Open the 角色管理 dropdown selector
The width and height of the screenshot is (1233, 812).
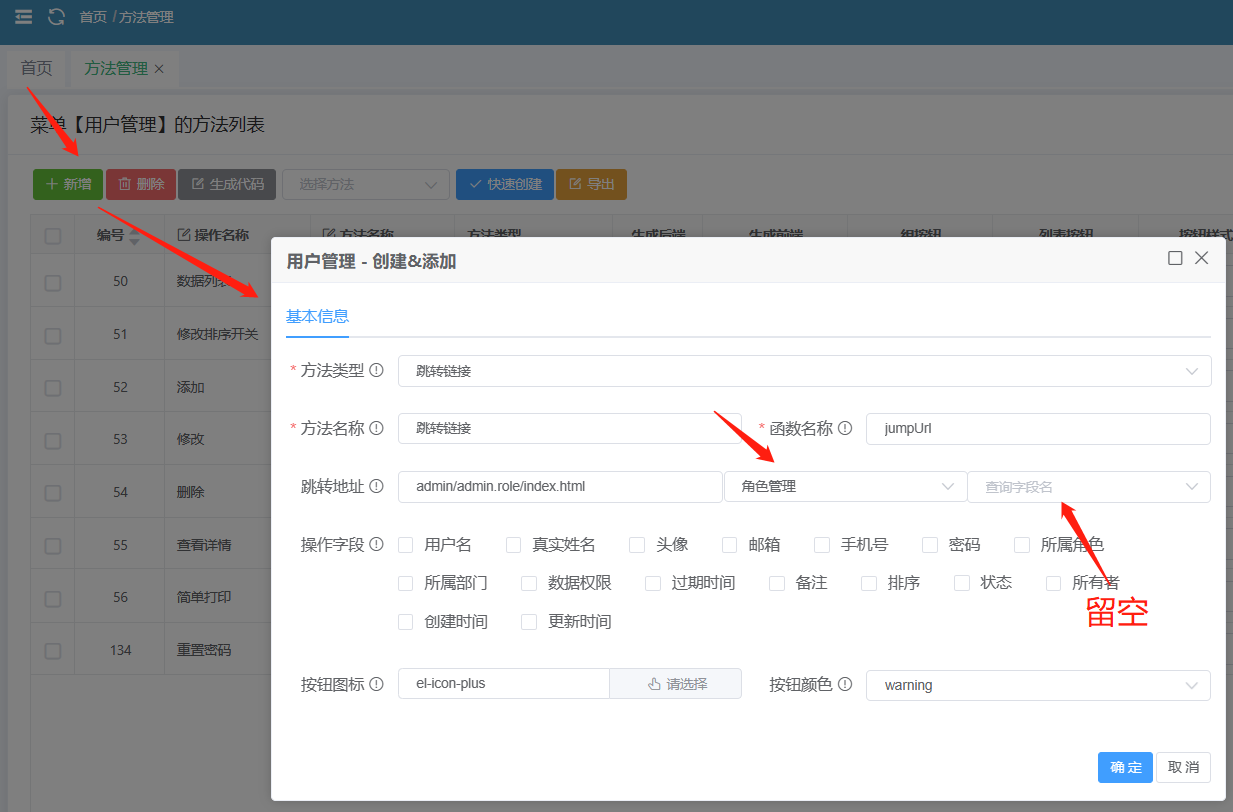pos(845,487)
